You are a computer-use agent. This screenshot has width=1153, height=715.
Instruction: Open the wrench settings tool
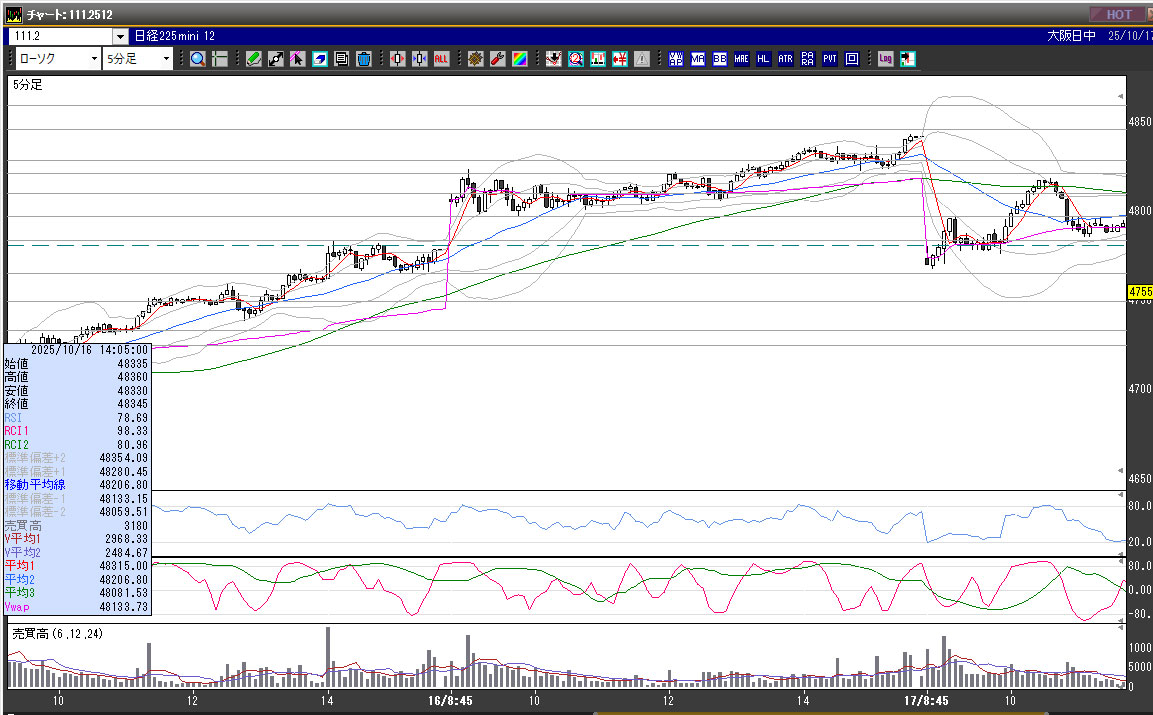point(497,59)
